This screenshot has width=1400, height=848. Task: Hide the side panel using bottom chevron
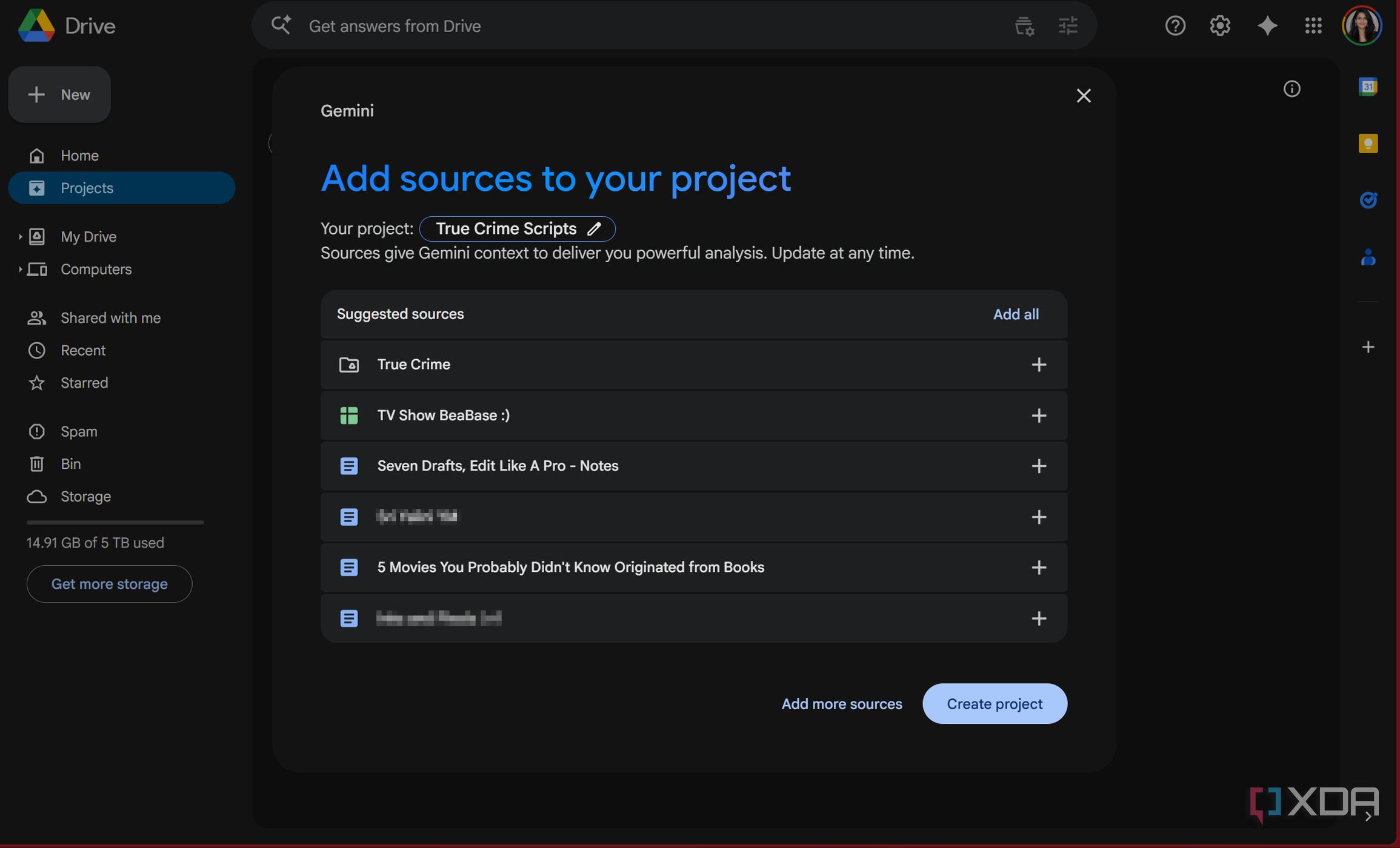tap(1368, 817)
